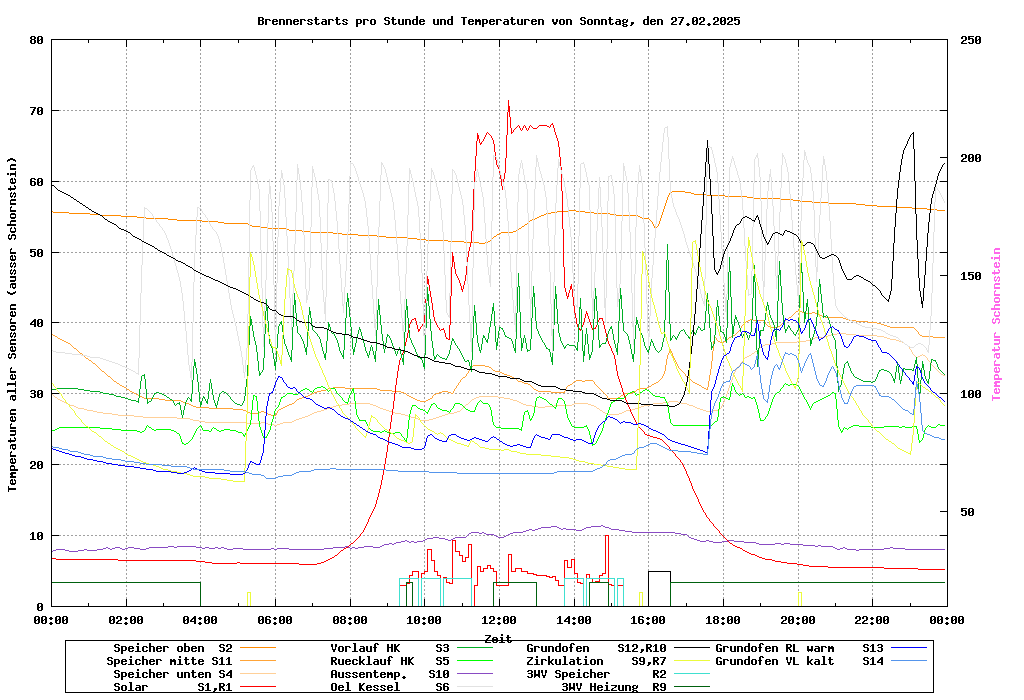
Task: Select the Zirkulation S9,R7 legend entry
Action: pos(596,661)
